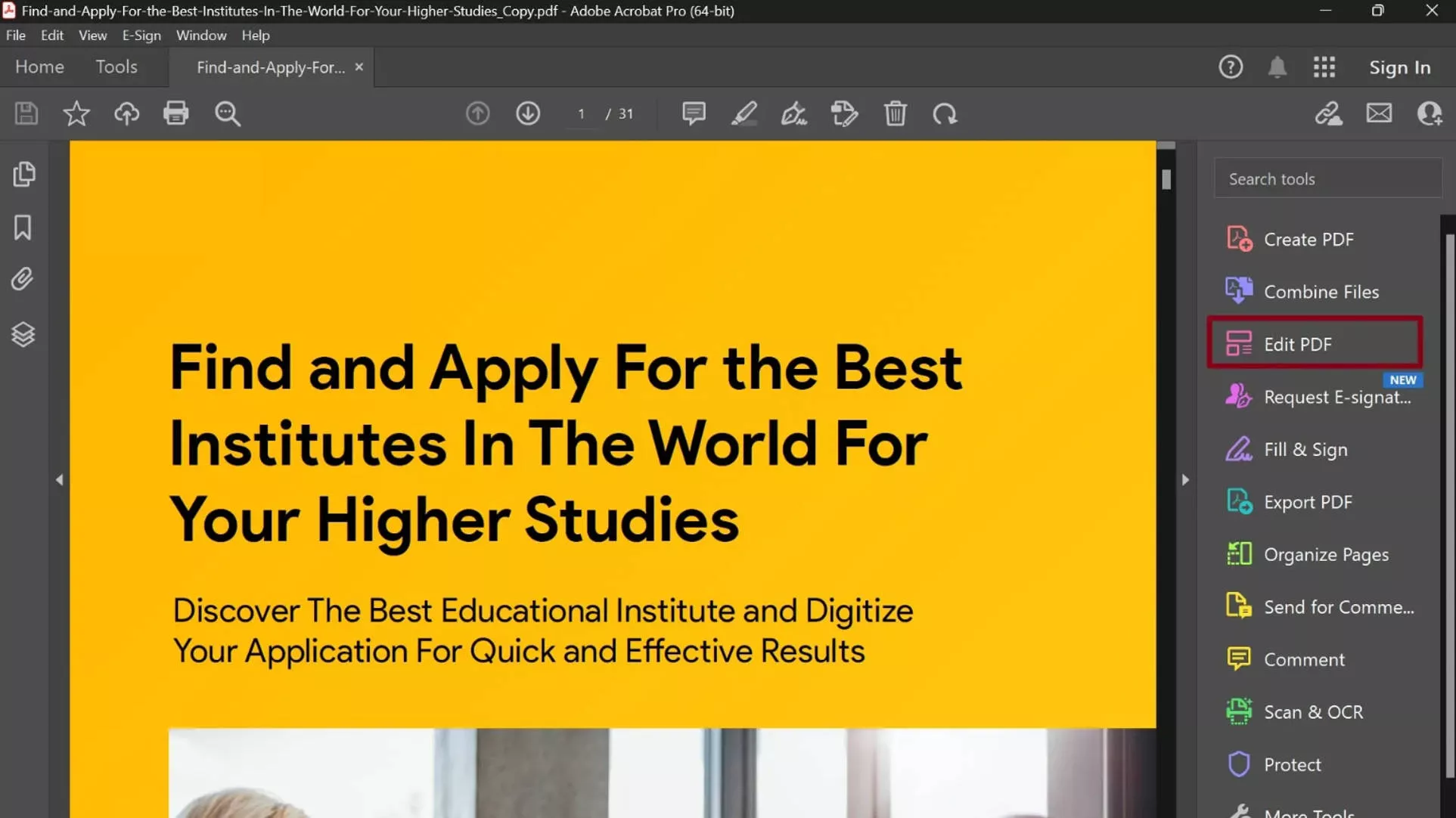Open the Help question mark icon
Screen dimensions: 1456x818
pyautogui.click(x=1231, y=67)
